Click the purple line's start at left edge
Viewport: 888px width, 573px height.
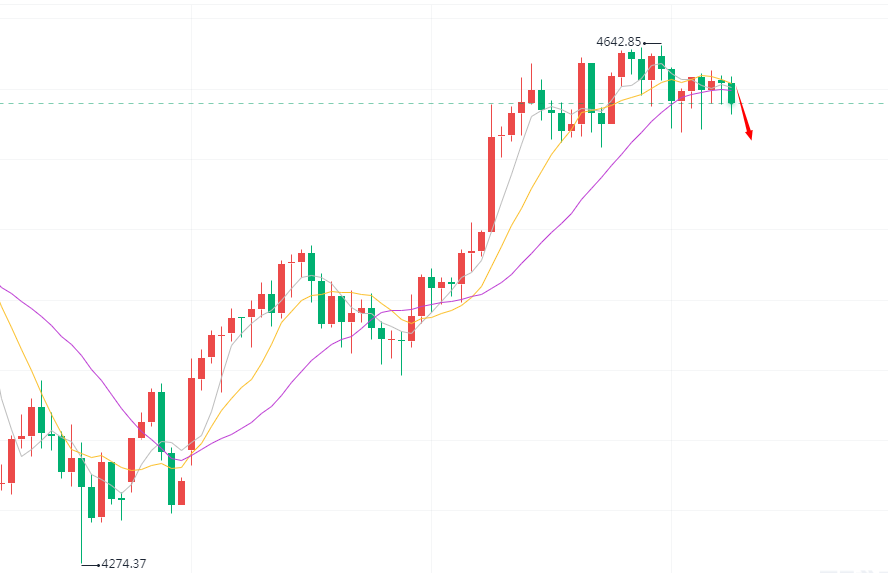click(x=2, y=287)
